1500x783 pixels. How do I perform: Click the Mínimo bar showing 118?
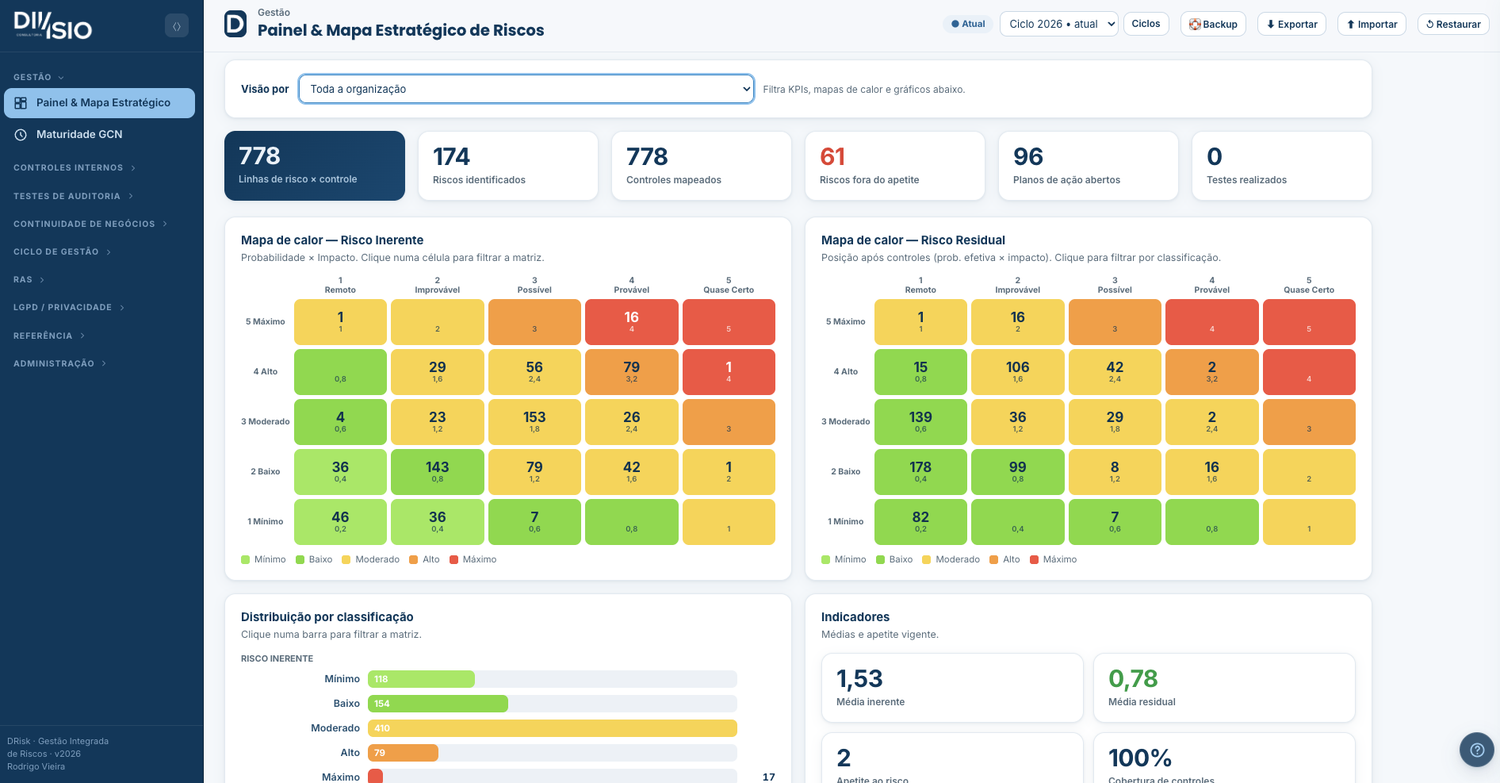421,679
